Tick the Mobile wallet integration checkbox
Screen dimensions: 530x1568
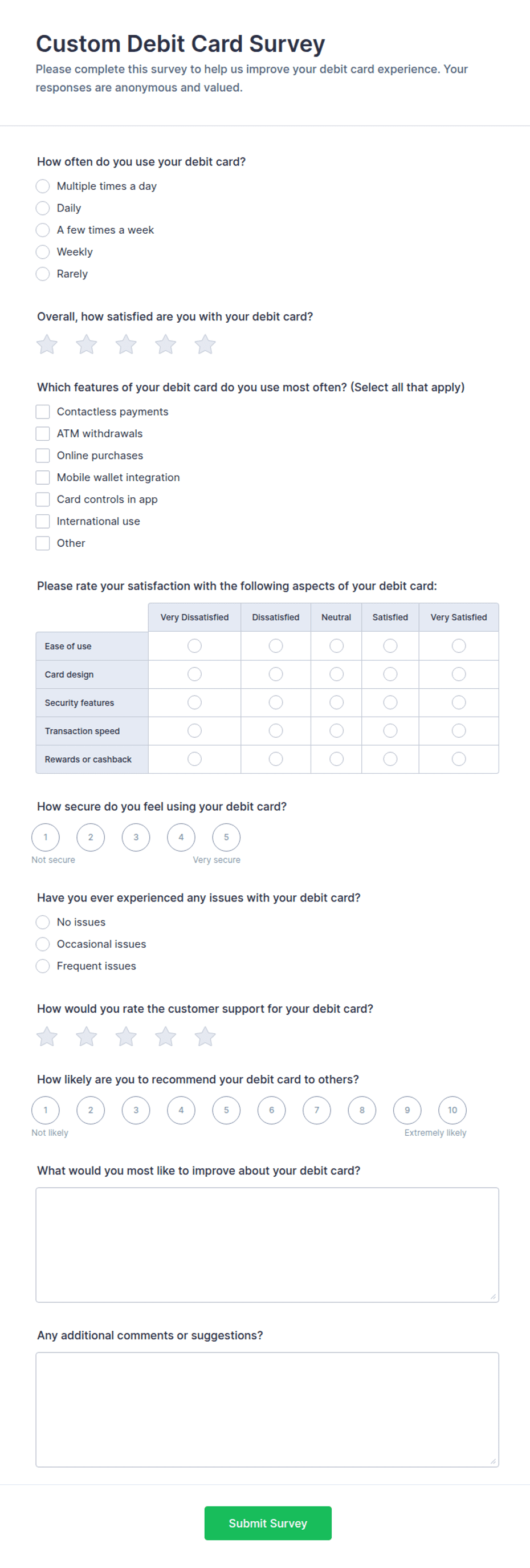pos(43,477)
